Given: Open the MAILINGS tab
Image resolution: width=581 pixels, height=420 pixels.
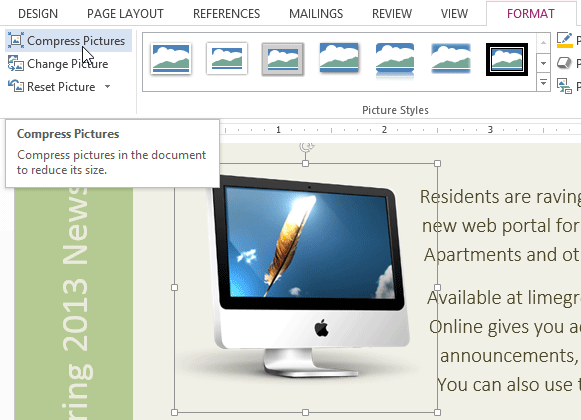Looking at the screenshot, I should [316, 14].
